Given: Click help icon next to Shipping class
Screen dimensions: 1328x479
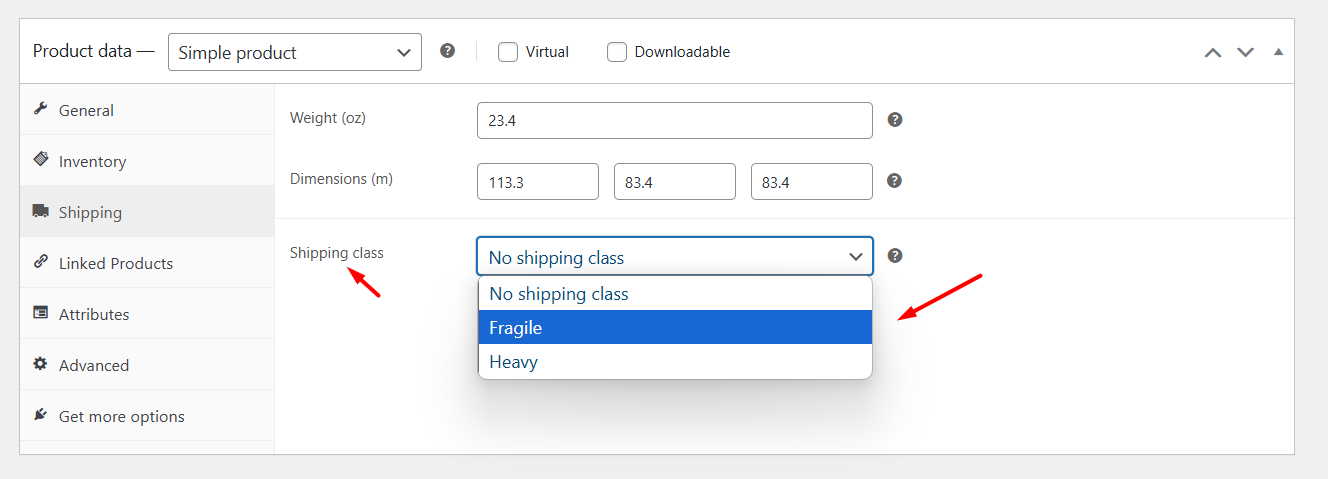Looking at the screenshot, I should [x=895, y=255].
